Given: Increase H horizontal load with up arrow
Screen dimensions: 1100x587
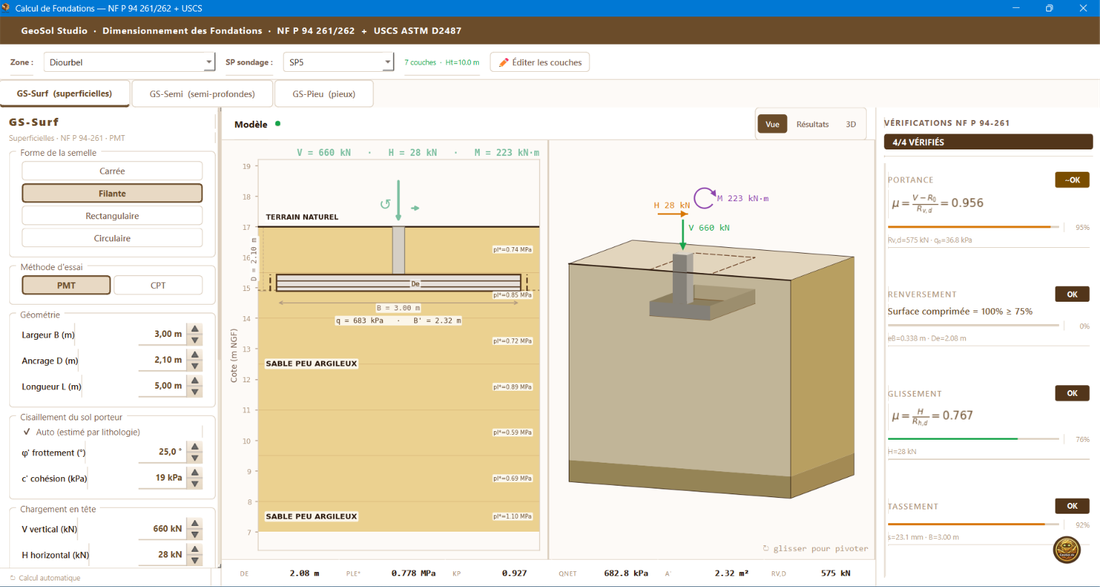Looking at the screenshot, I should tap(195, 549).
